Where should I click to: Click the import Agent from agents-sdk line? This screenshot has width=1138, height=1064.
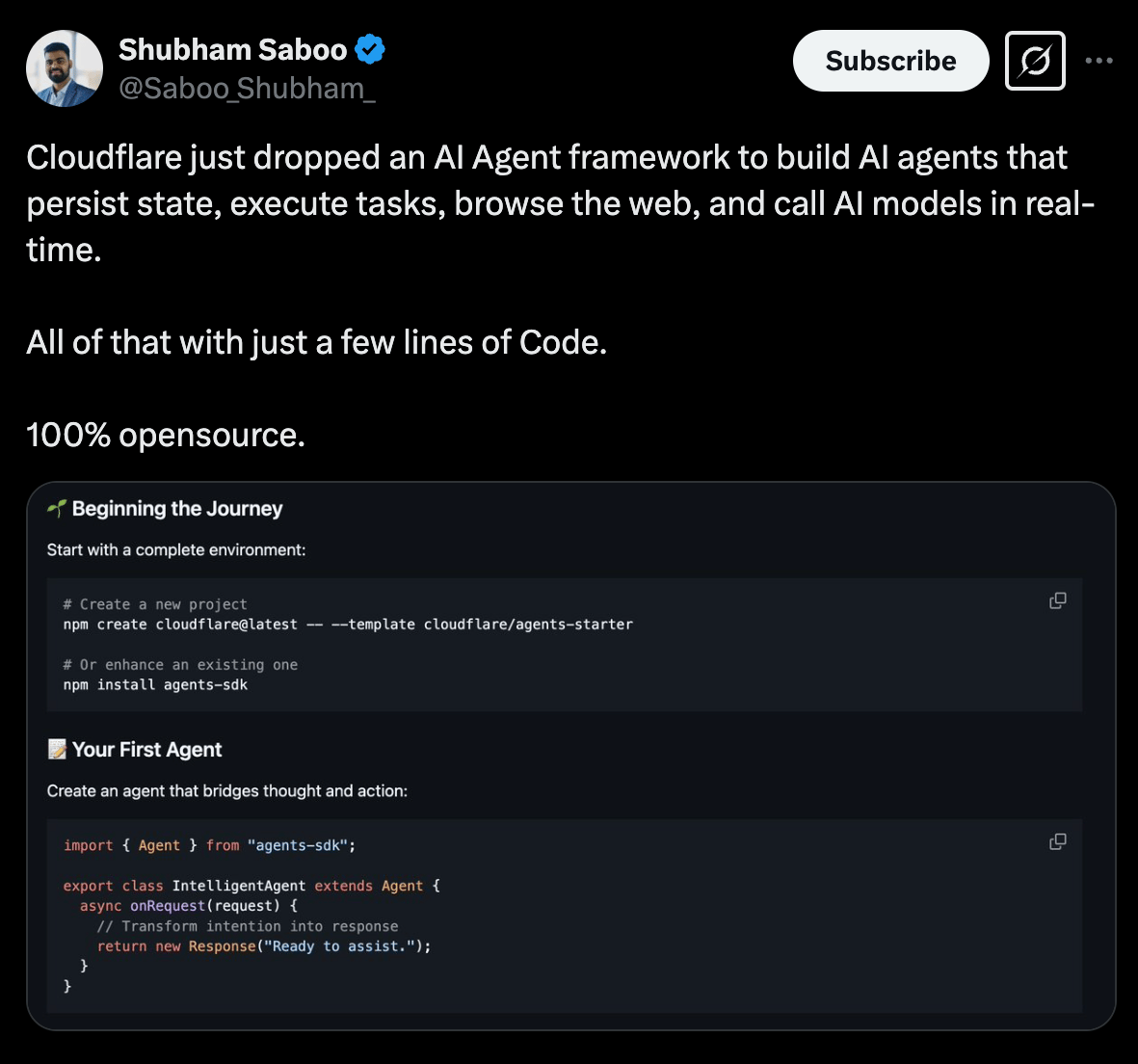pyautogui.click(x=209, y=845)
